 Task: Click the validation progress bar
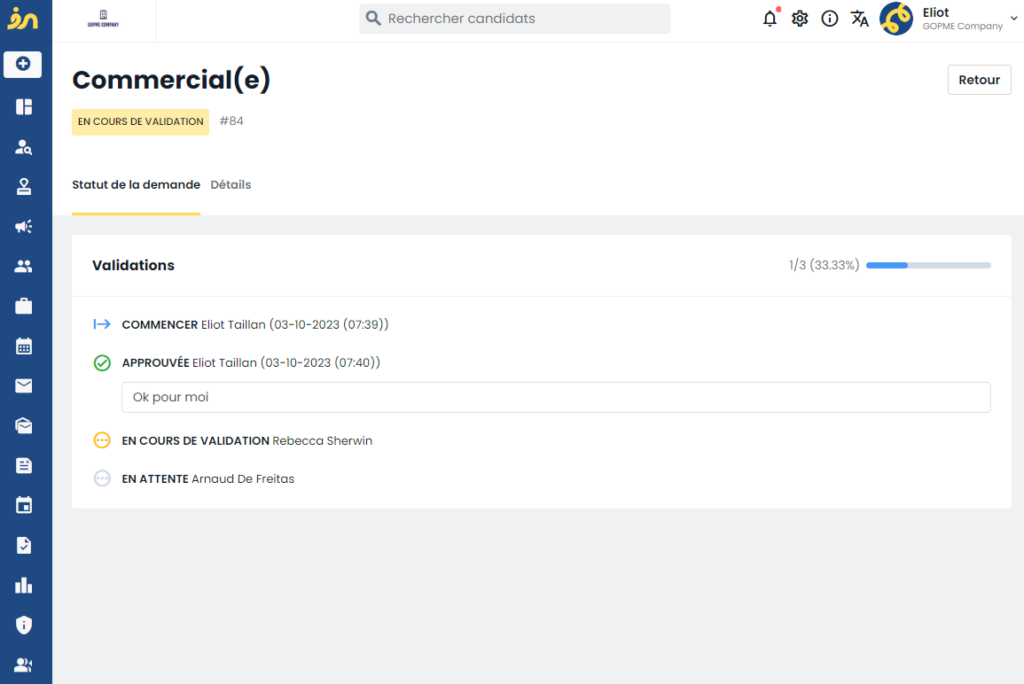tap(928, 265)
